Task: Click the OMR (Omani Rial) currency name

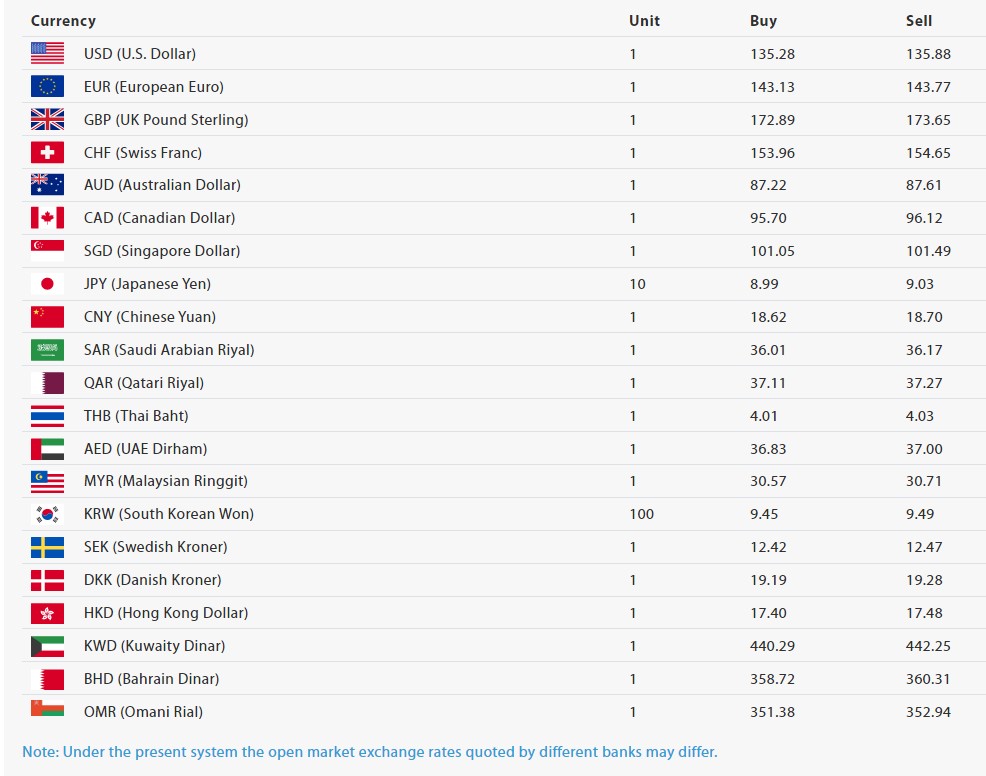Action: [x=143, y=712]
